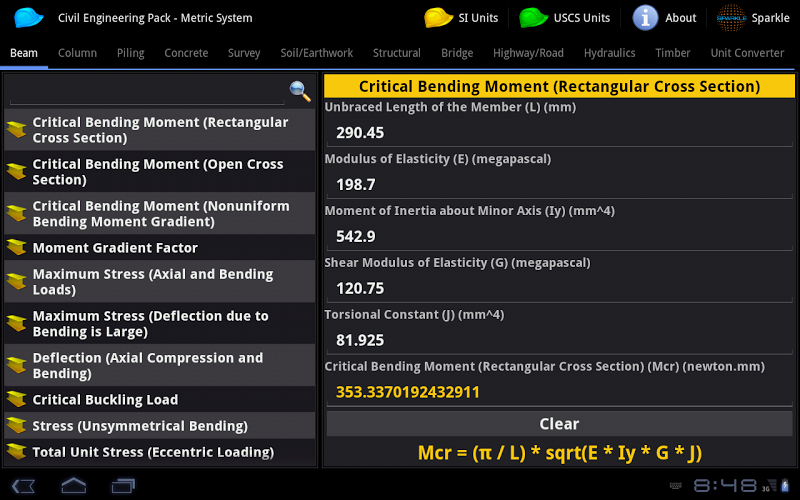Image resolution: width=800 pixels, height=500 pixels.
Task: Click beam icon beside Moment Gradient Factor
Action: 17,247
